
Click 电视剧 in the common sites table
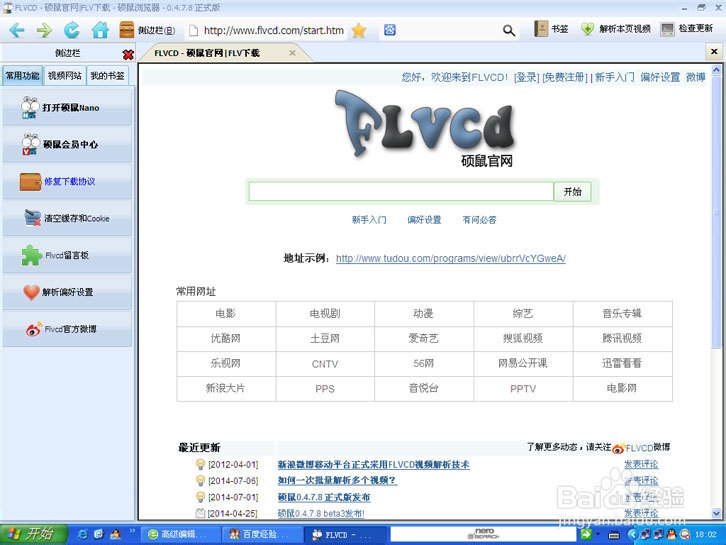coord(325,313)
